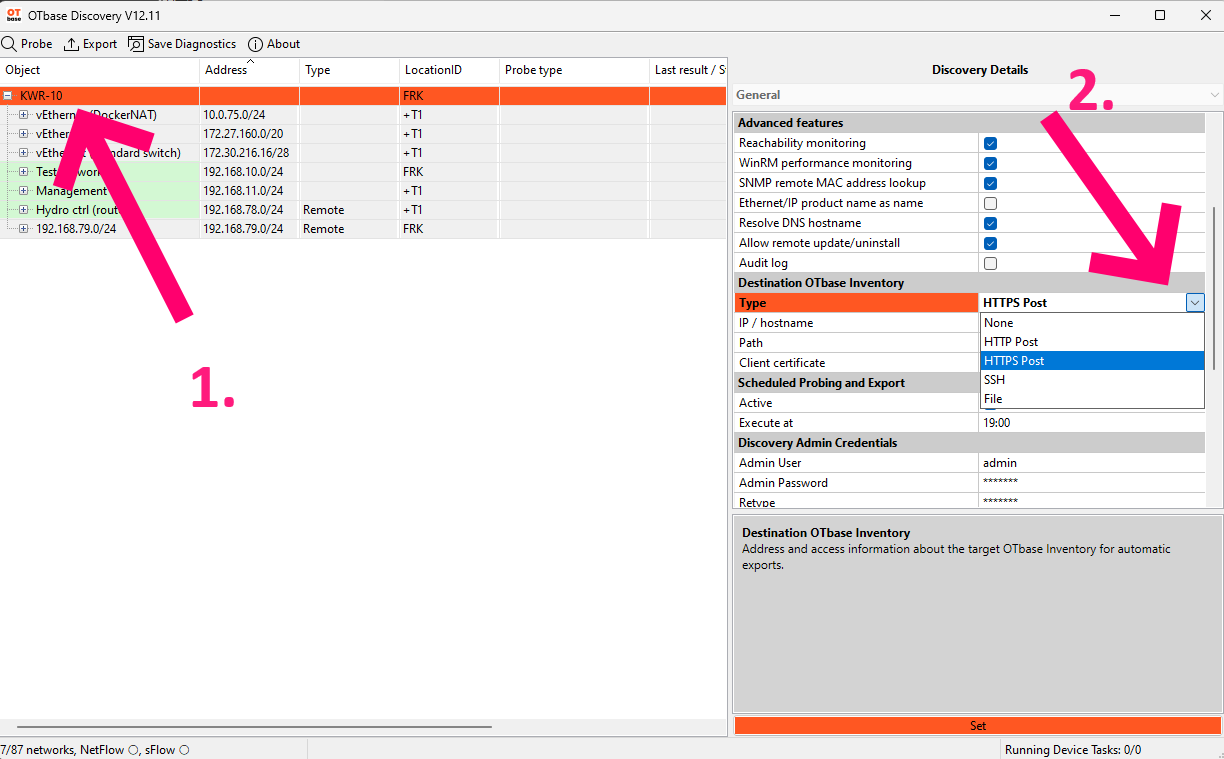The image size is (1224, 759).
Task: Sort by the Probe type column header
Action: coord(575,70)
